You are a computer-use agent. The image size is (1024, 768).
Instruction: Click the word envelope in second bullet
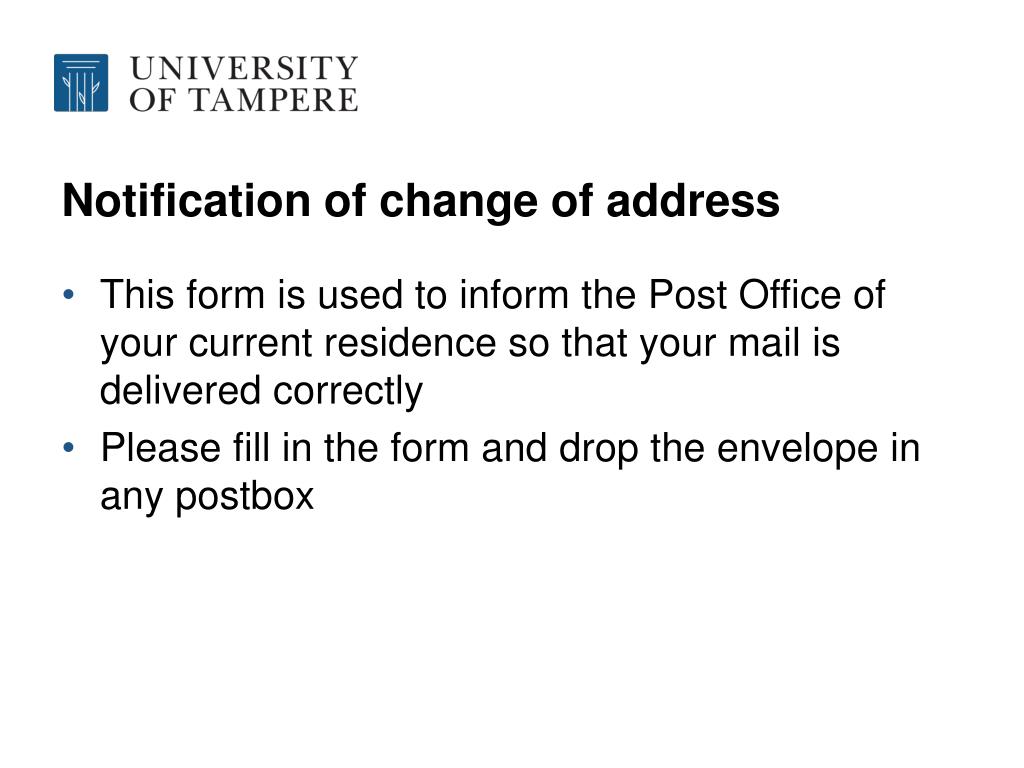click(x=797, y=449)
